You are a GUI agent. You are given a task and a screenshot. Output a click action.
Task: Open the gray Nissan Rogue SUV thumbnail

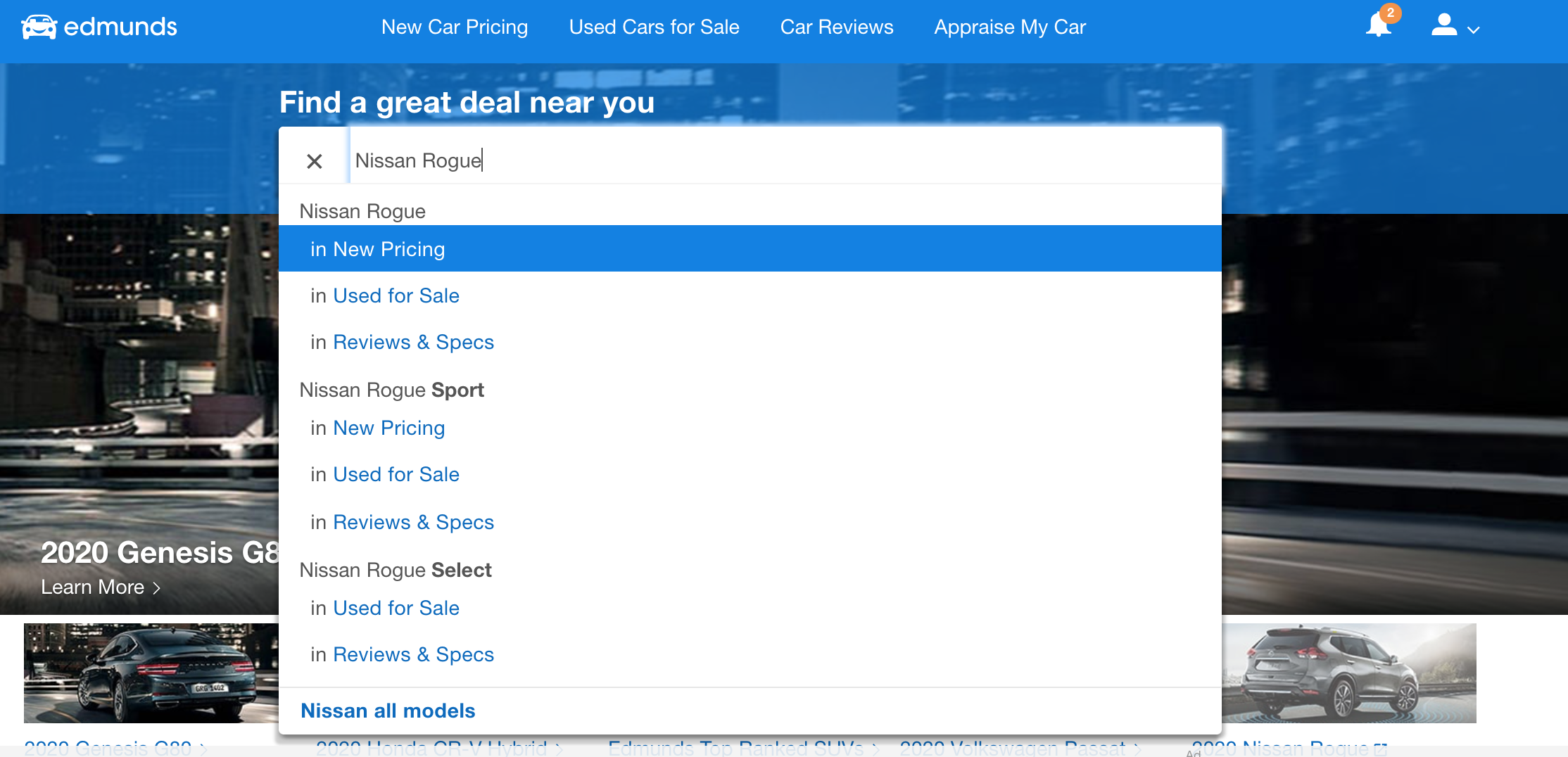click(1348, 673)
